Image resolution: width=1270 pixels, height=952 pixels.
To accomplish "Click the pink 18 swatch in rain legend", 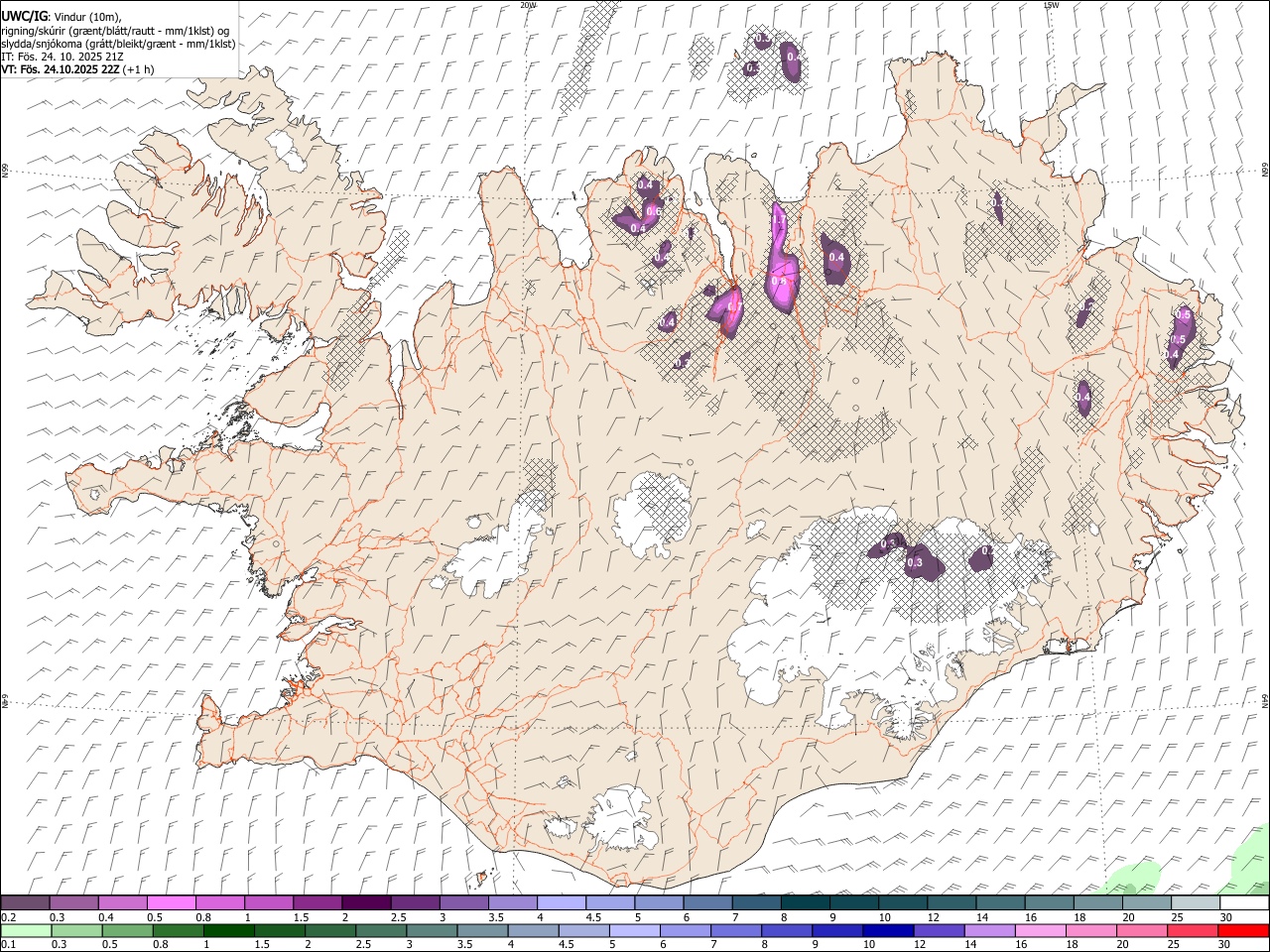I will point(1089,930).
